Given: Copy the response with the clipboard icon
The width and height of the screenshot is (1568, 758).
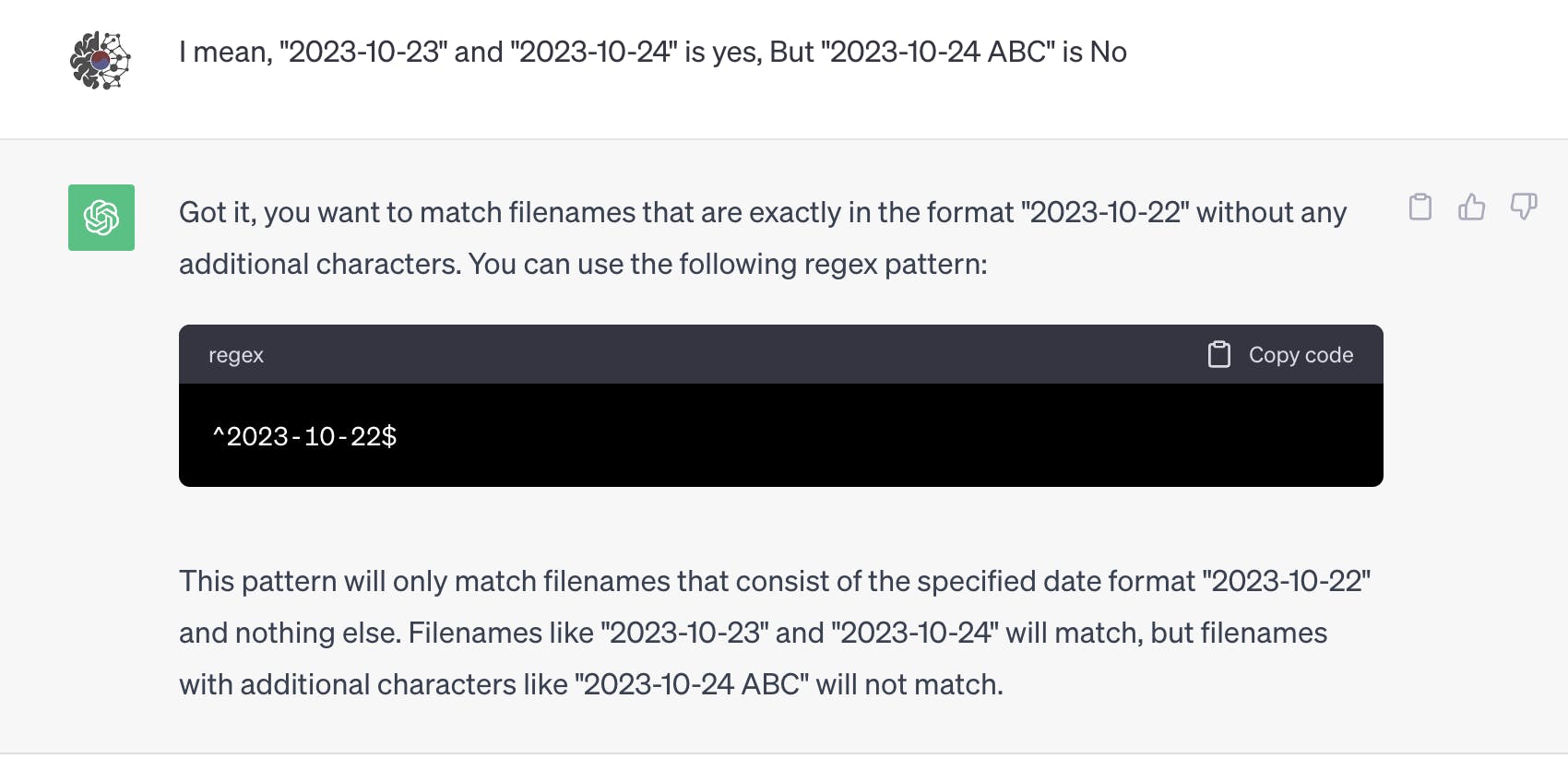Looking at the screenshot, I should tap(1420, 207).
